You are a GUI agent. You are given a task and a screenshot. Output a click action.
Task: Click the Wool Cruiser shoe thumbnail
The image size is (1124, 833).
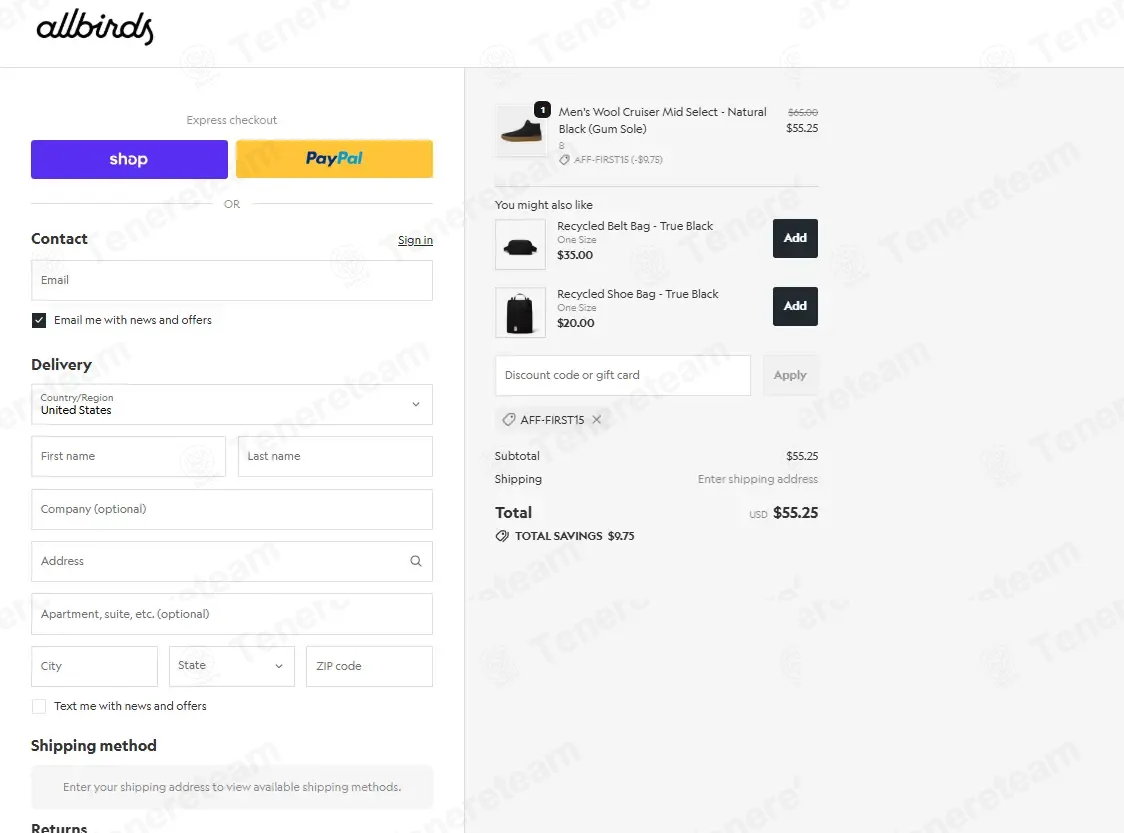coord(520,131)
